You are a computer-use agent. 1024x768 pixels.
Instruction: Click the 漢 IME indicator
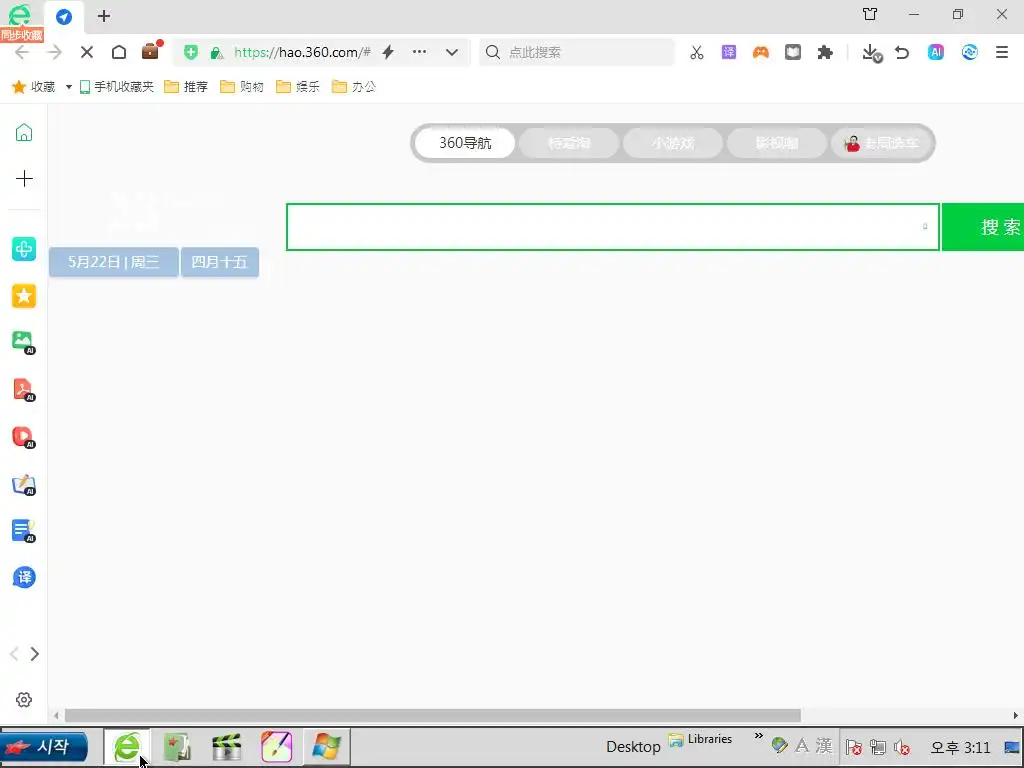click(x=824, y=746)
